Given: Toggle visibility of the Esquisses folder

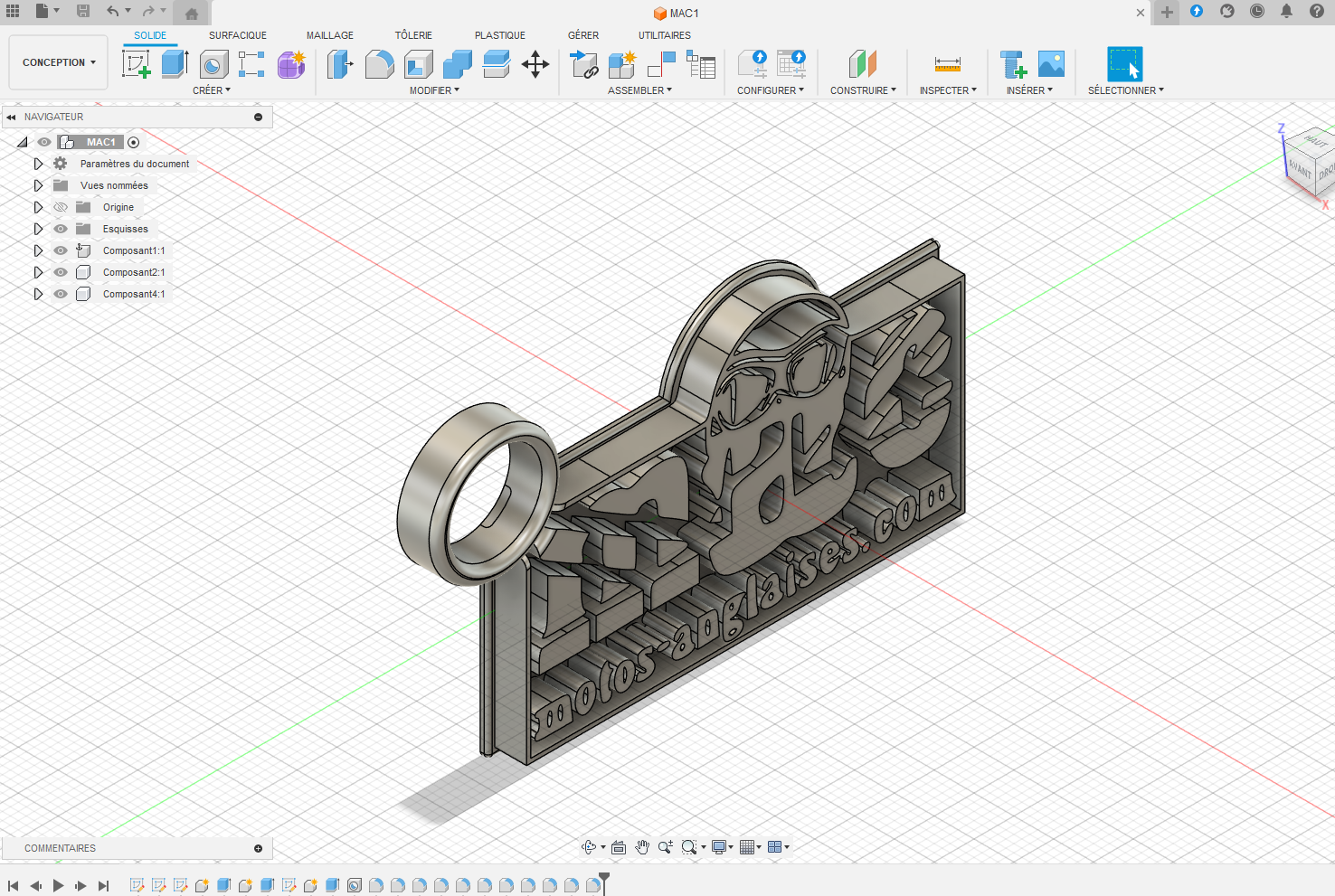Looking at the screenshot, I should click(61, 229).
